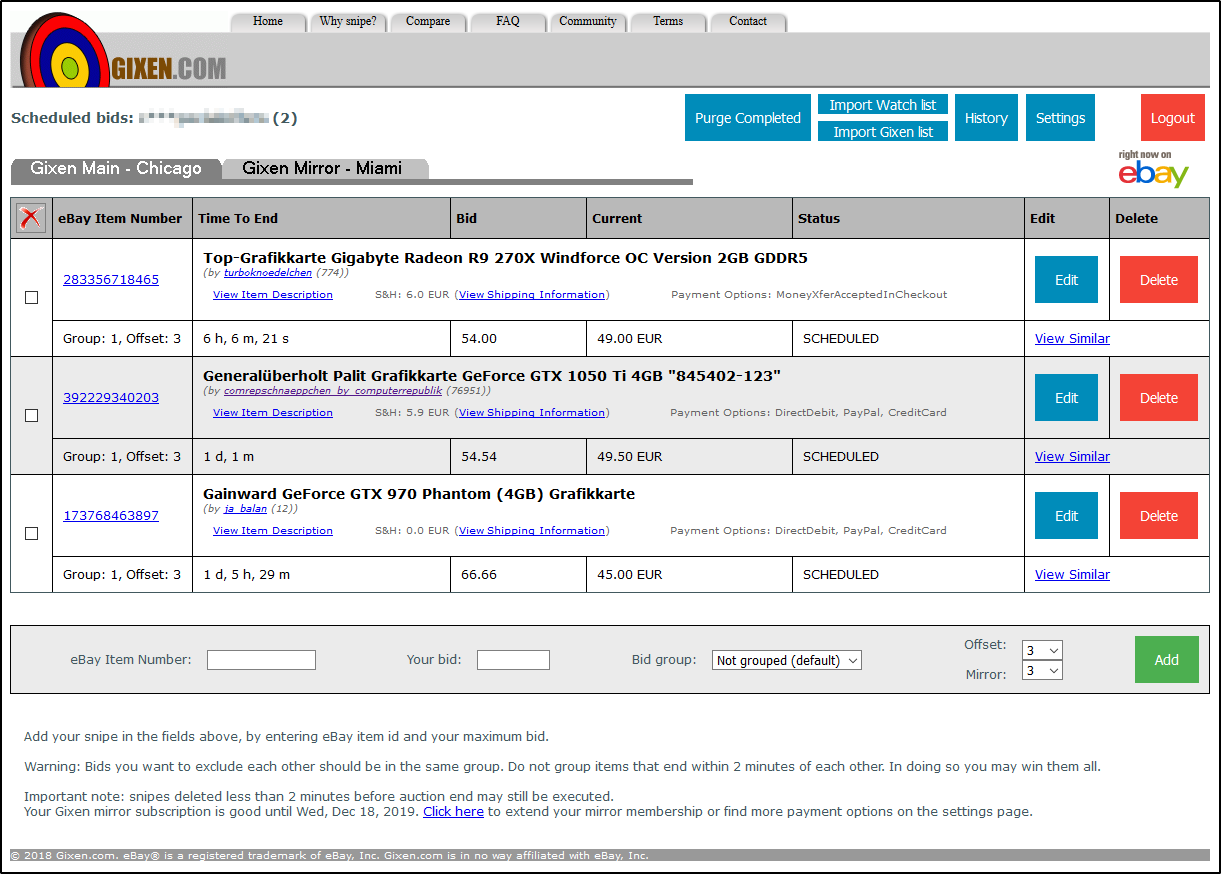
Task: Select the checkbox for the GTX 1050 Ti item
Action: click(x=31, y=415)
